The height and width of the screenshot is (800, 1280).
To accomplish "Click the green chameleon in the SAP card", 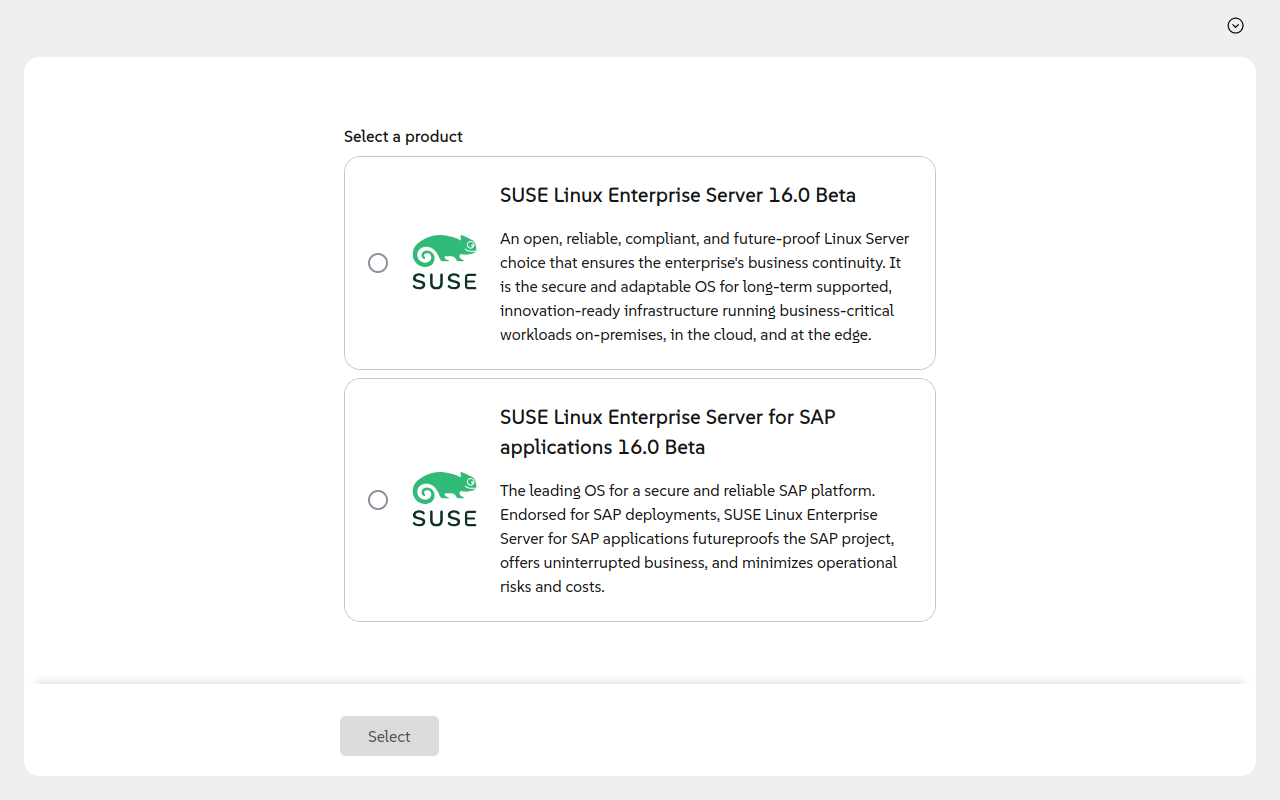I will 444,487.
